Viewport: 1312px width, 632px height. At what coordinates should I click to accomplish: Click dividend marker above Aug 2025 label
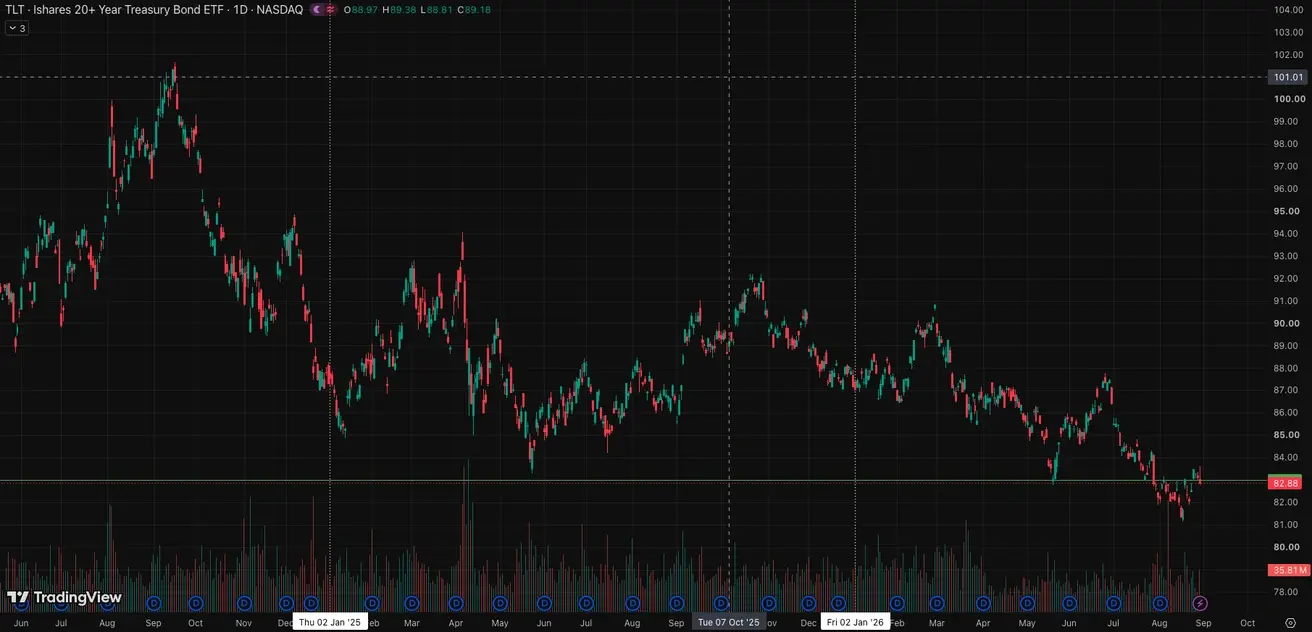coord(632,603)
